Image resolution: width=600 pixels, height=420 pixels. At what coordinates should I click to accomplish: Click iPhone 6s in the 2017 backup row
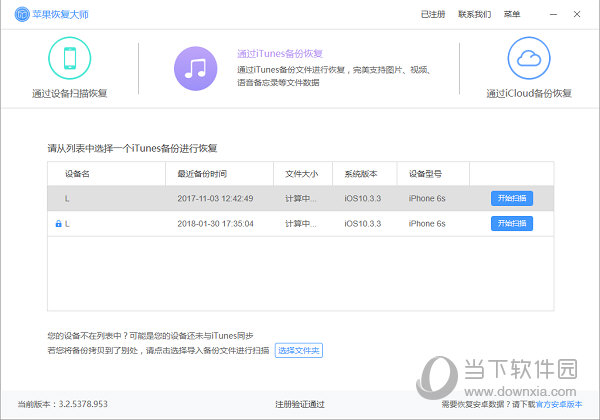tap(427, 199)
